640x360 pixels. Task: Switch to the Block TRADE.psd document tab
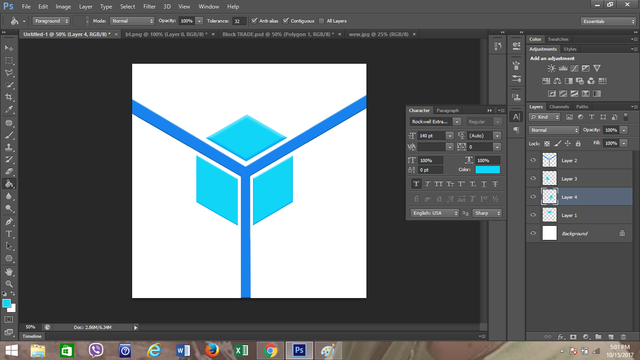(x=278, y=34)
